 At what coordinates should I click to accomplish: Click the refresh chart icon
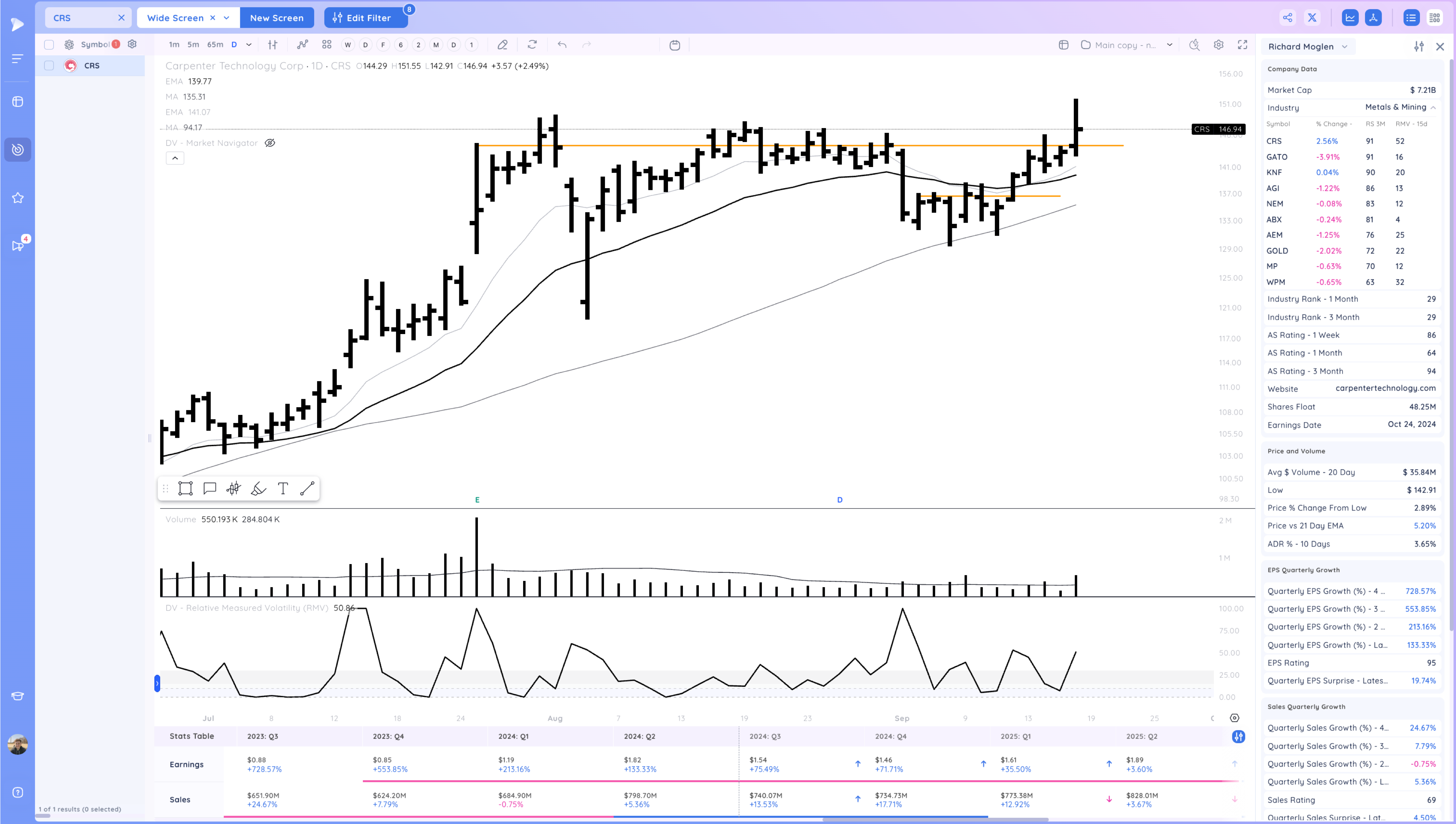[532, 45]
